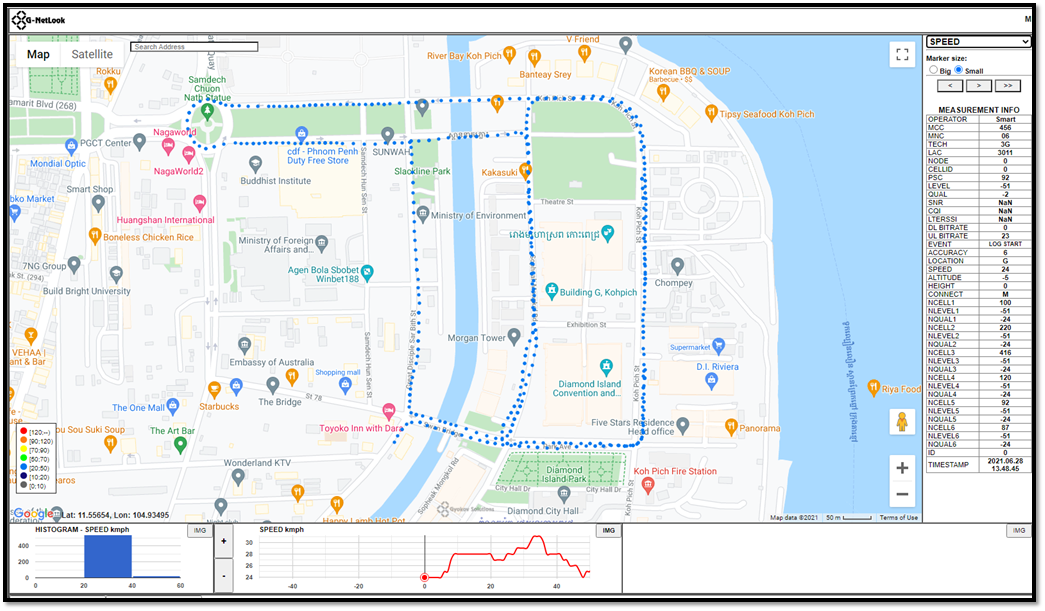Switch to the Map view tab
The width and height of the screenshot is (1045, 611).
[38, 53]
